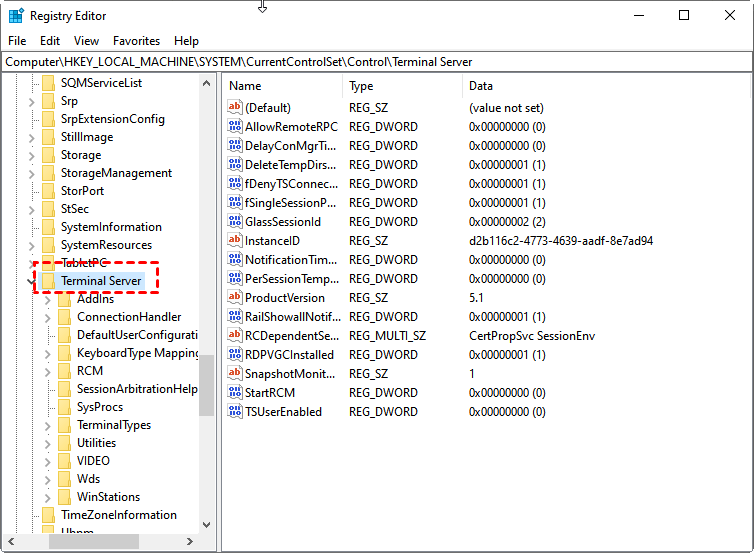Screen dimensions: 754x553
Task: Expand the RCM subkey
Action: [x=48, y=371]
